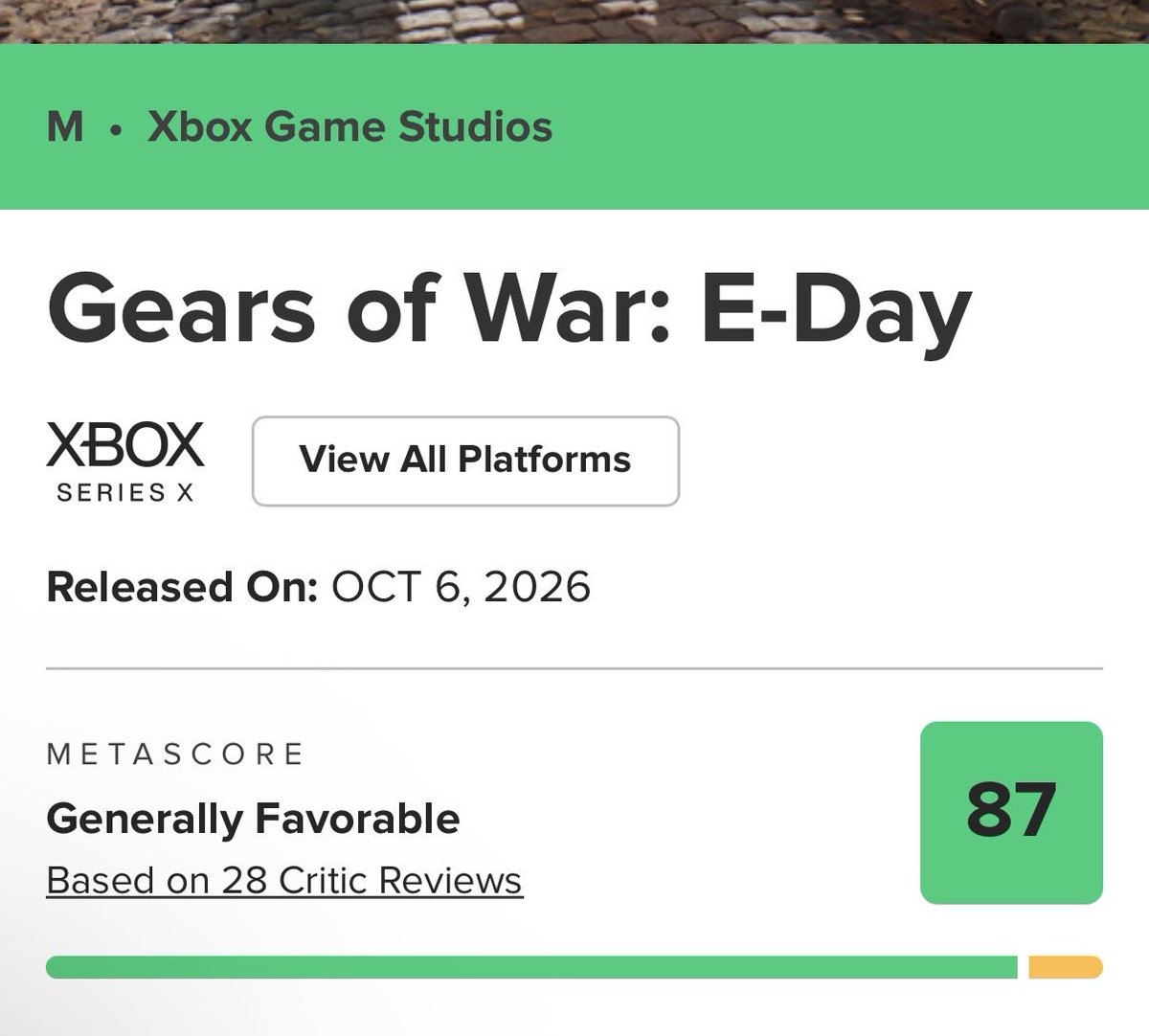Click the green publisher header banner
1149x1036 pixels.
[574, 126]
